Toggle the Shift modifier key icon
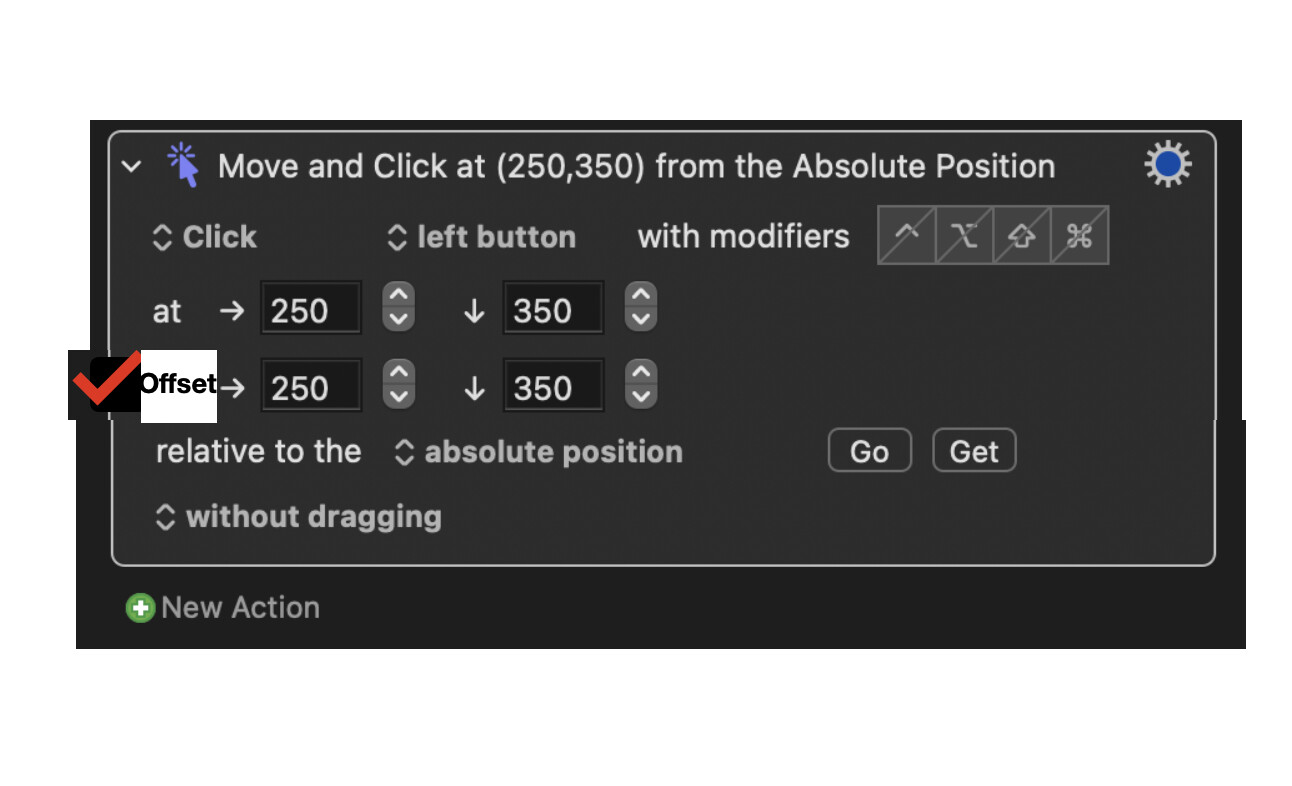Screen dimensions: 1292x786 click(1022, 236)
